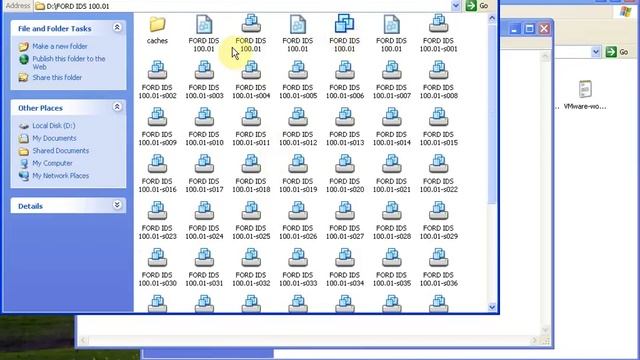The width and height of the screenshot is (640, 360).
Task: Select FORD IDS 100.01-s031 file icon
Action: click(x=204, y=258)
